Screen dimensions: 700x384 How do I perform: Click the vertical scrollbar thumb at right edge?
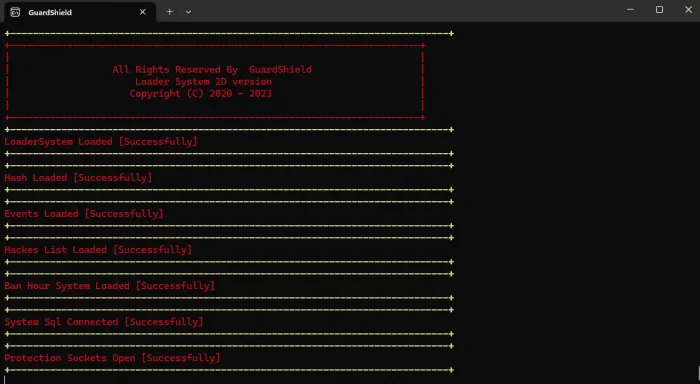[699, 374]
